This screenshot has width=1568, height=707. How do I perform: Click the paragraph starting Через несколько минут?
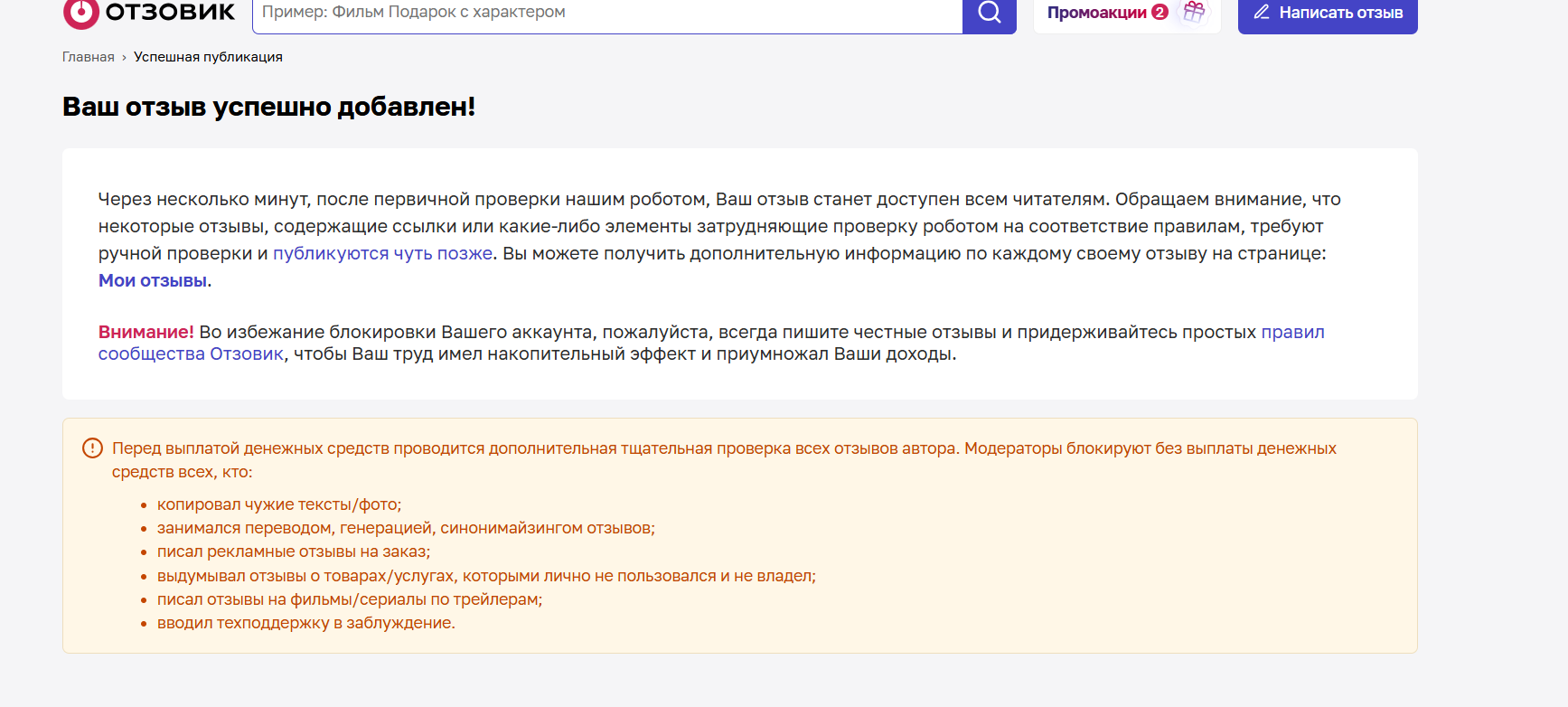click(719, 240)
